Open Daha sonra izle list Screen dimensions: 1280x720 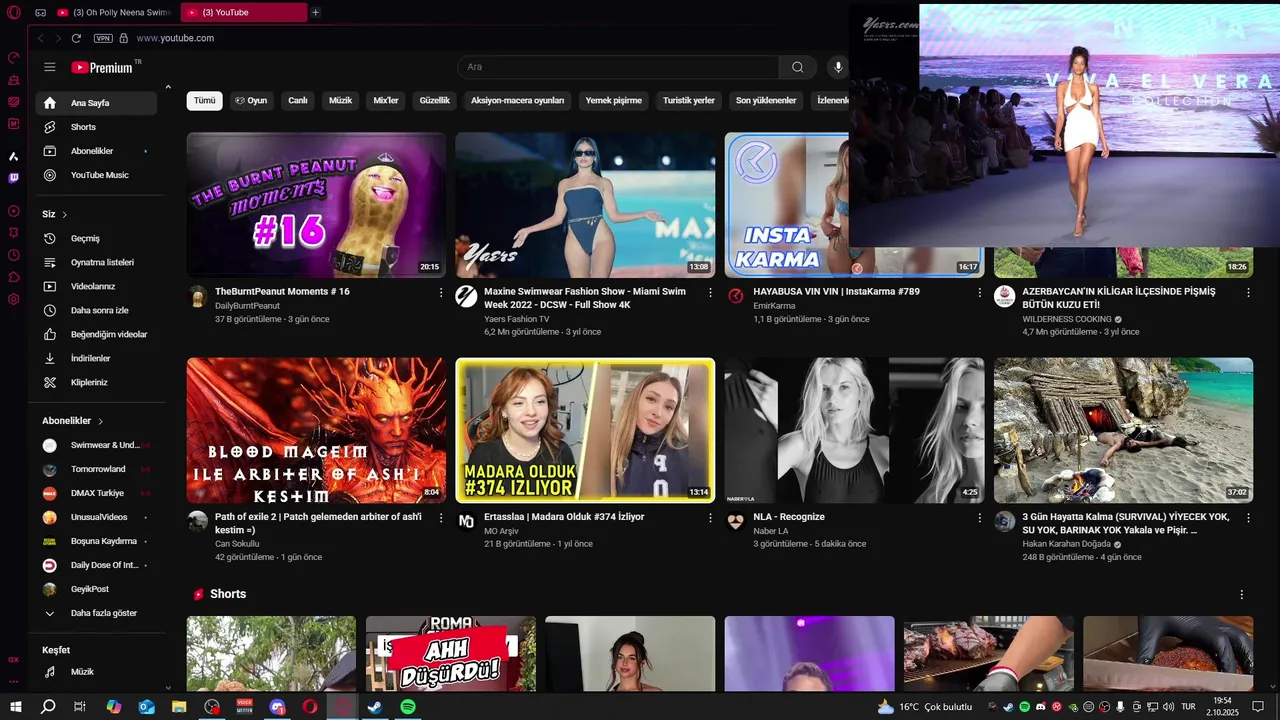point(97,311)
